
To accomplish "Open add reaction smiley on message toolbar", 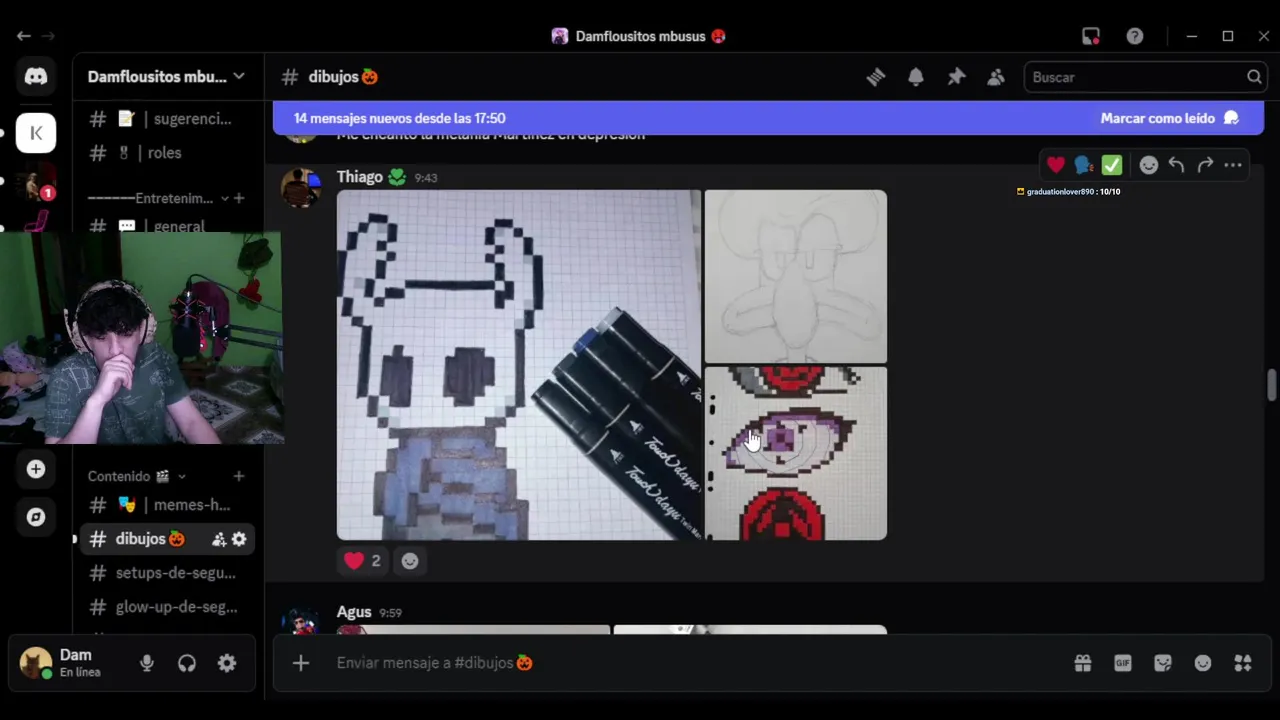I will [x=1149, y=165].
